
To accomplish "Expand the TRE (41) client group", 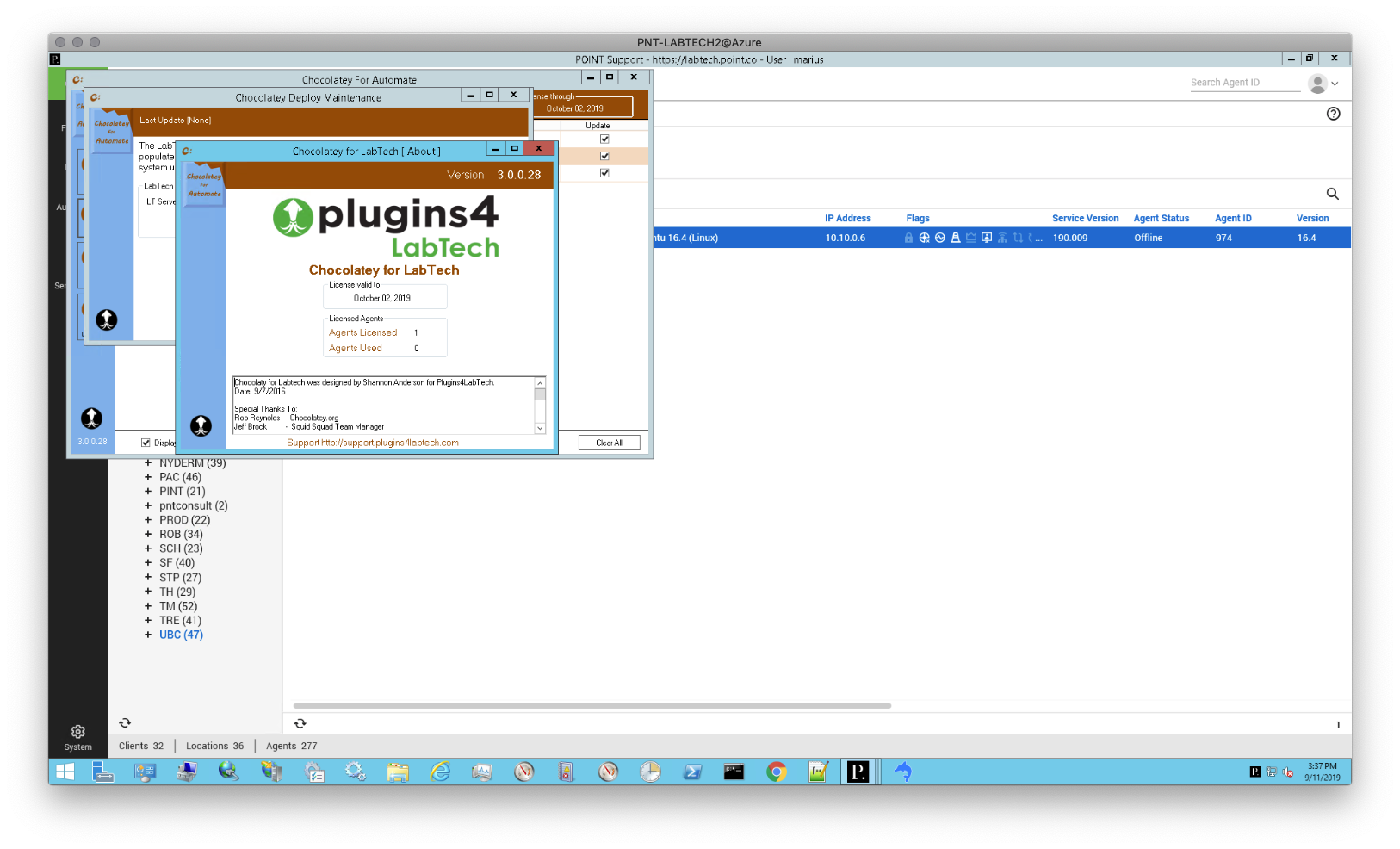I will (147, 620).
